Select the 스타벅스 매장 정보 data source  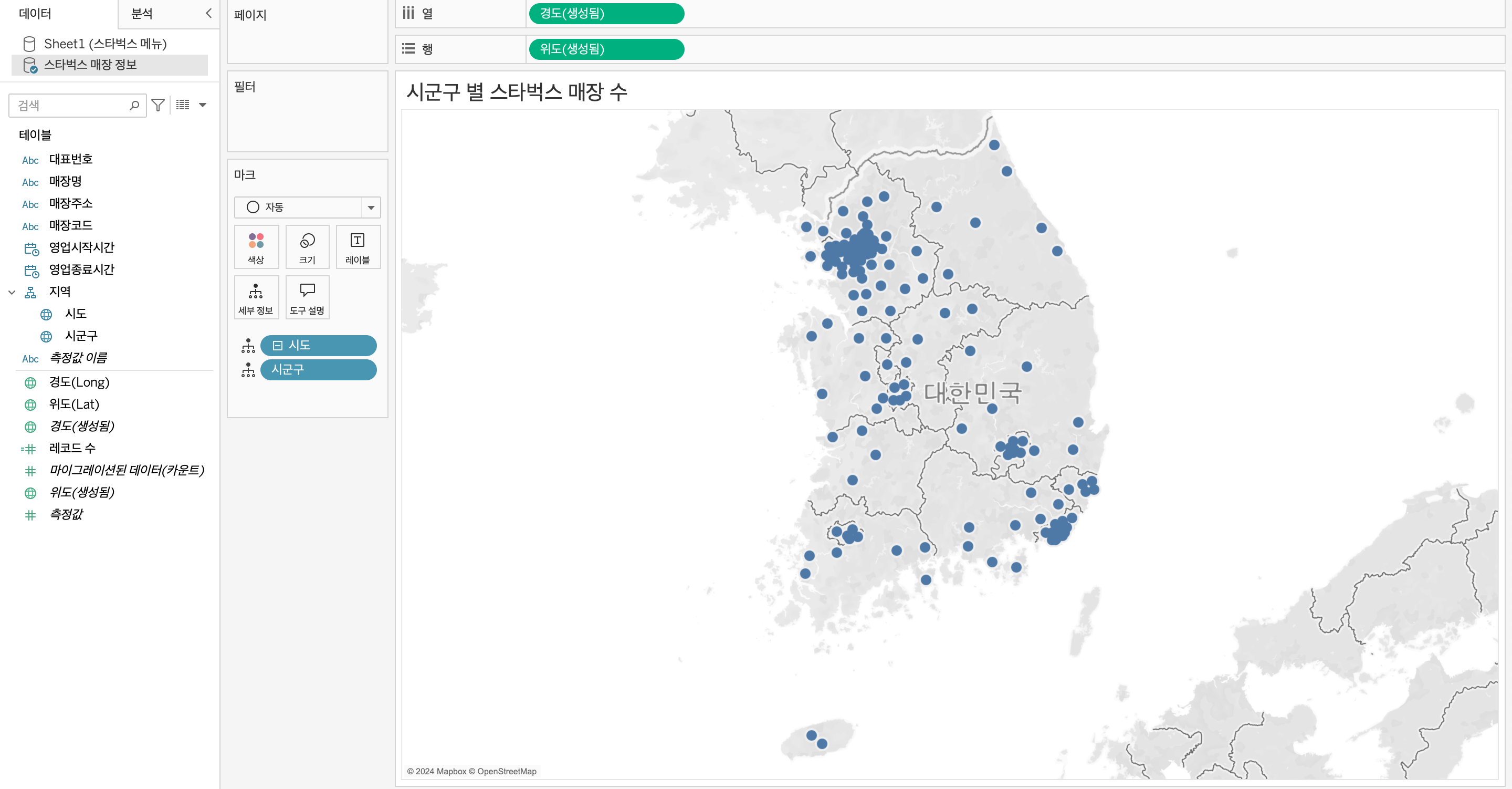90,65
